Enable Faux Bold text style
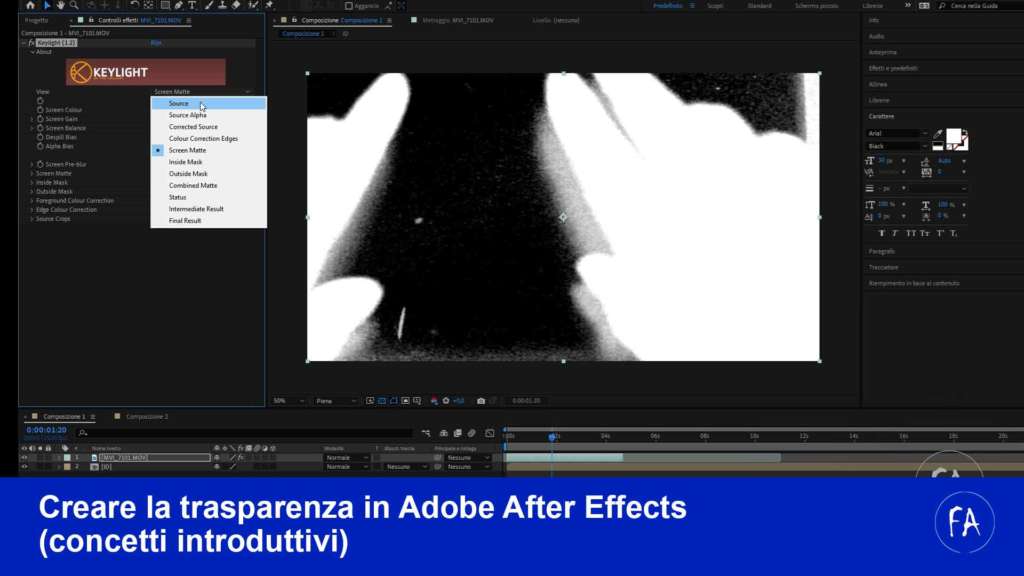 (882, 234)
